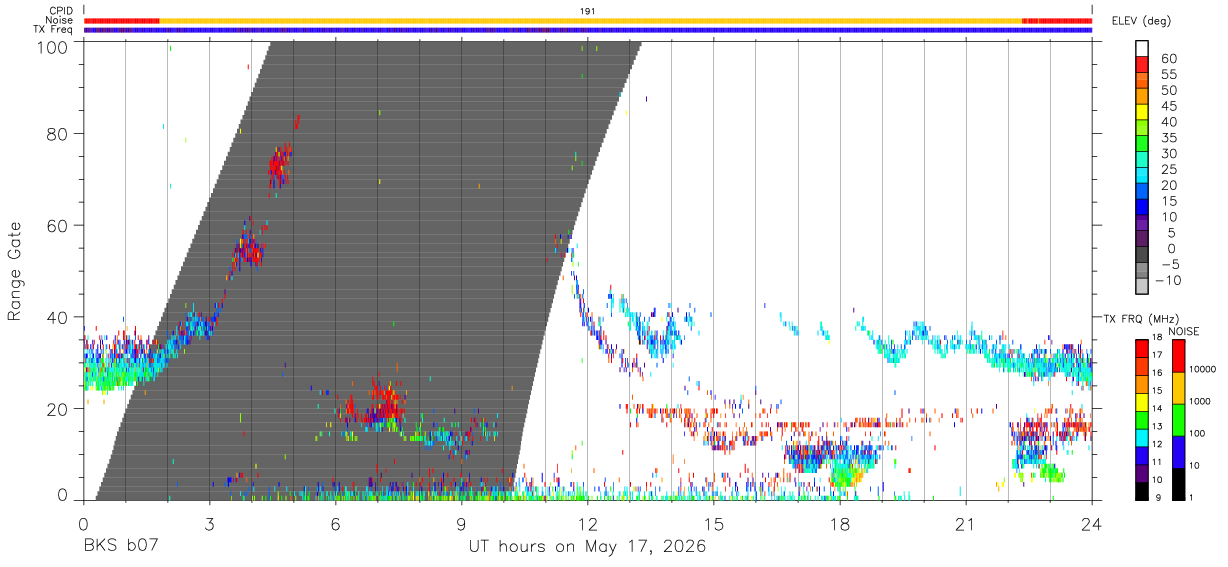Click the 40 tick on Range Gate axis
Screen dimensions: 1228x567
point(58,317)
